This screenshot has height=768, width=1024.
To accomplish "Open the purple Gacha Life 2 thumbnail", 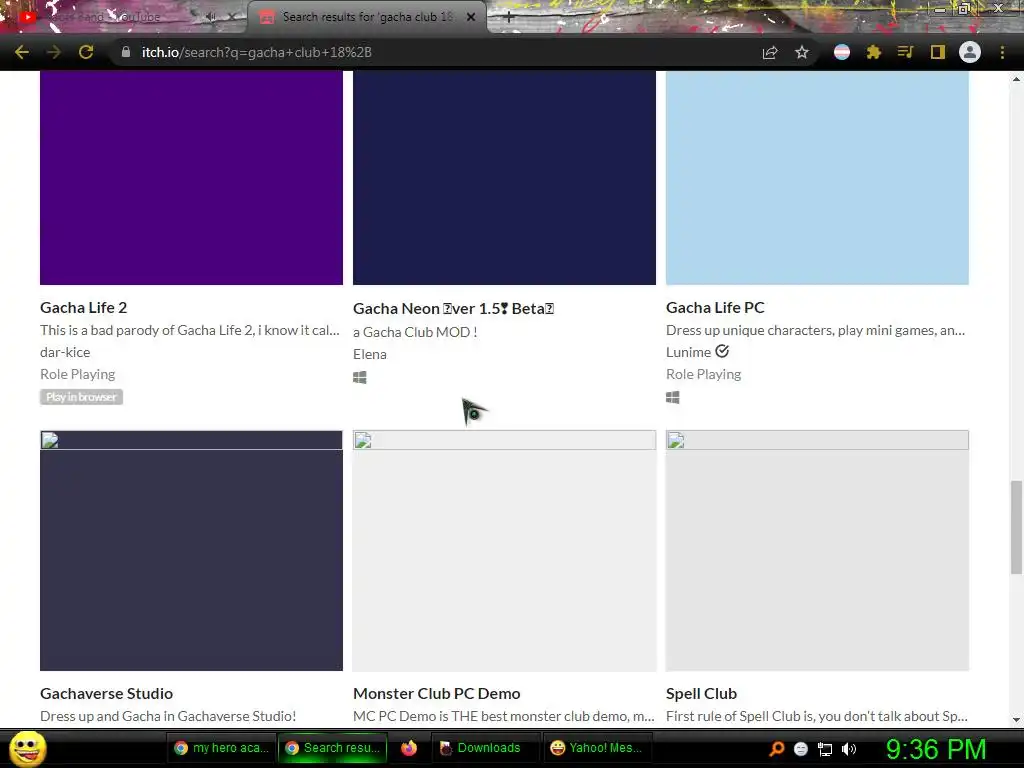I will pos(191,178).
